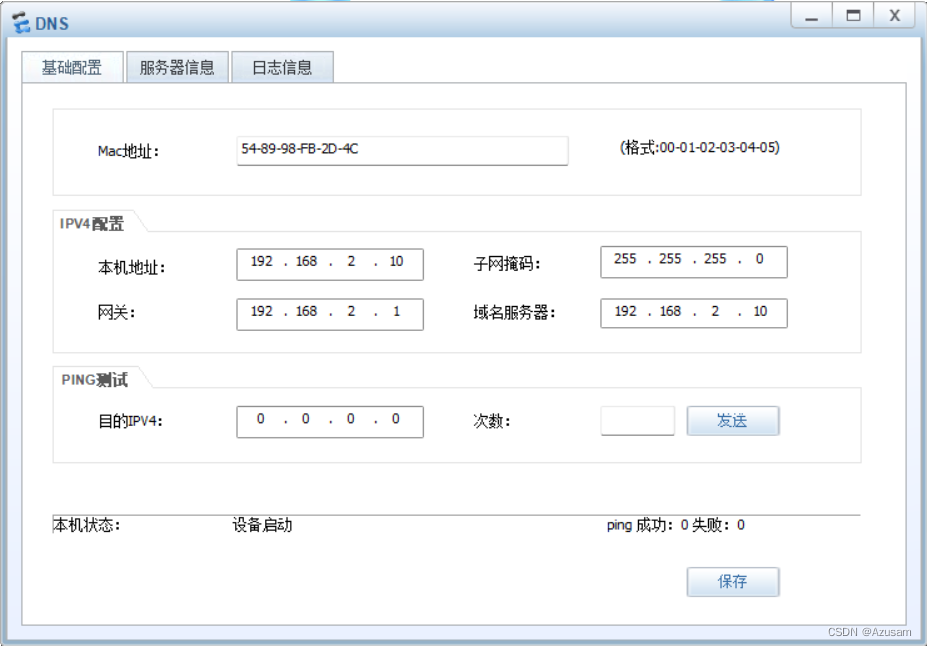
Task: Minimize the DNS window
Action: [x=812, y=16]
